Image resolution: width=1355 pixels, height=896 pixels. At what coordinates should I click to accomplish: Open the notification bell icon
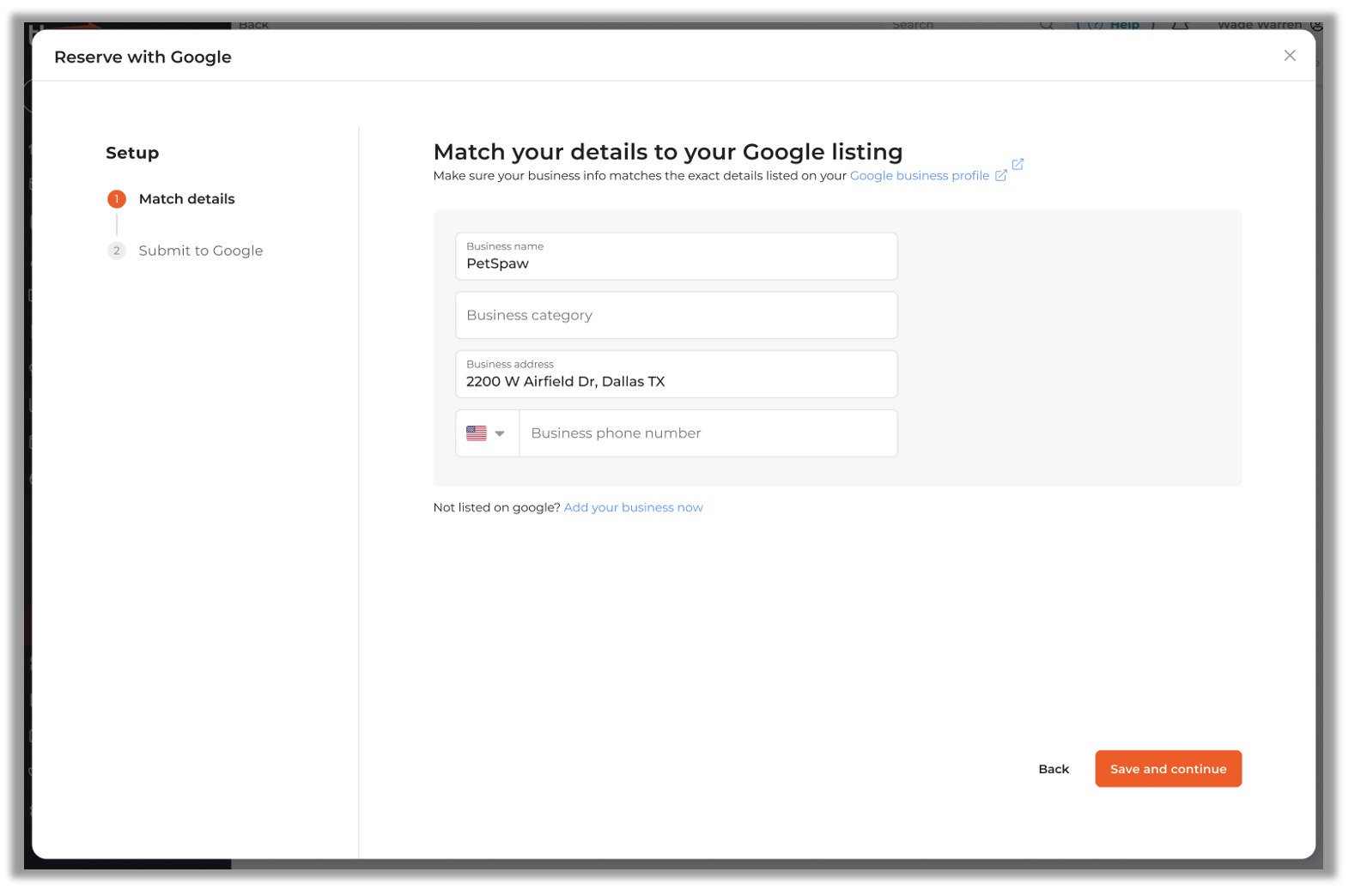pyautogui.click(x=1181, y=25)
